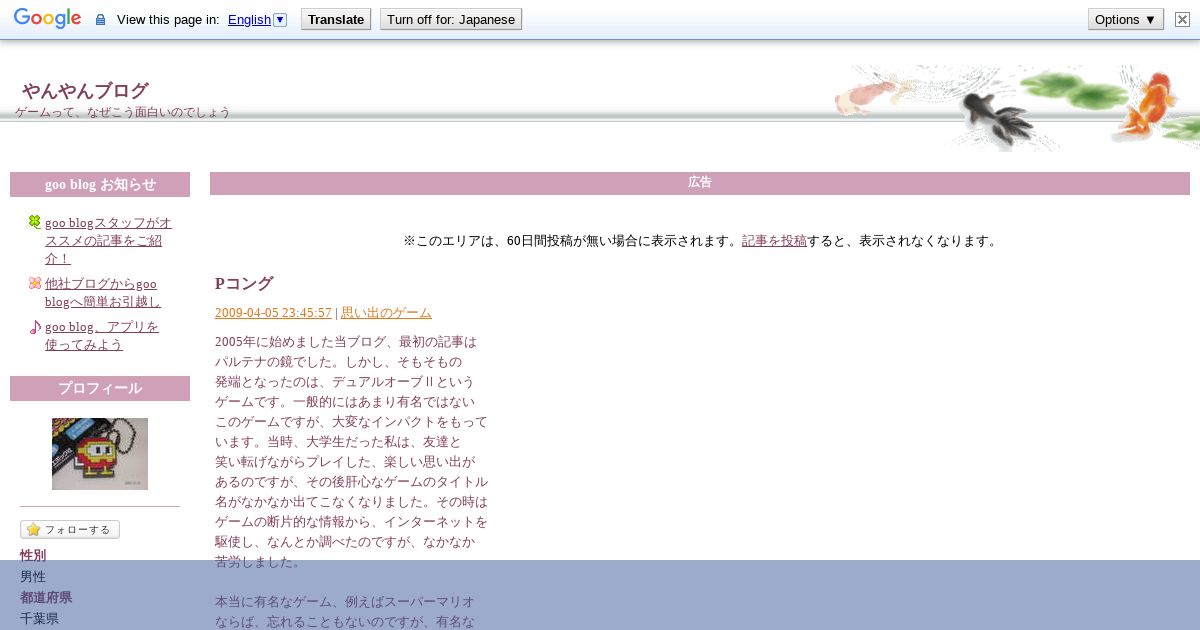Click the music note icon
The width and height of the screenshot is (1200, 630).
tap(35, 327)
